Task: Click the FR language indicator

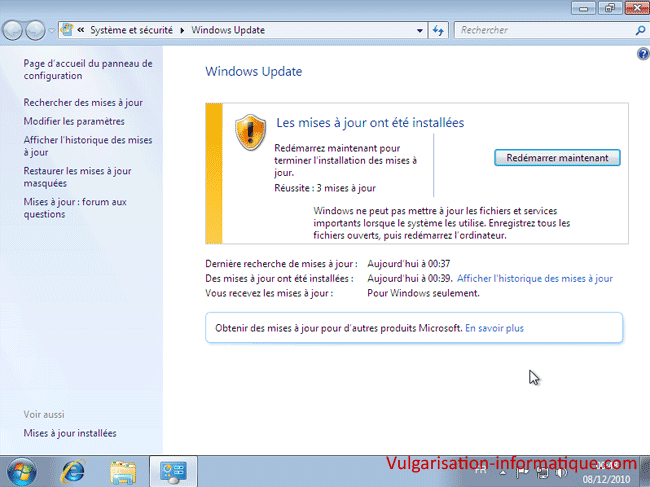Action: (480, 470)
